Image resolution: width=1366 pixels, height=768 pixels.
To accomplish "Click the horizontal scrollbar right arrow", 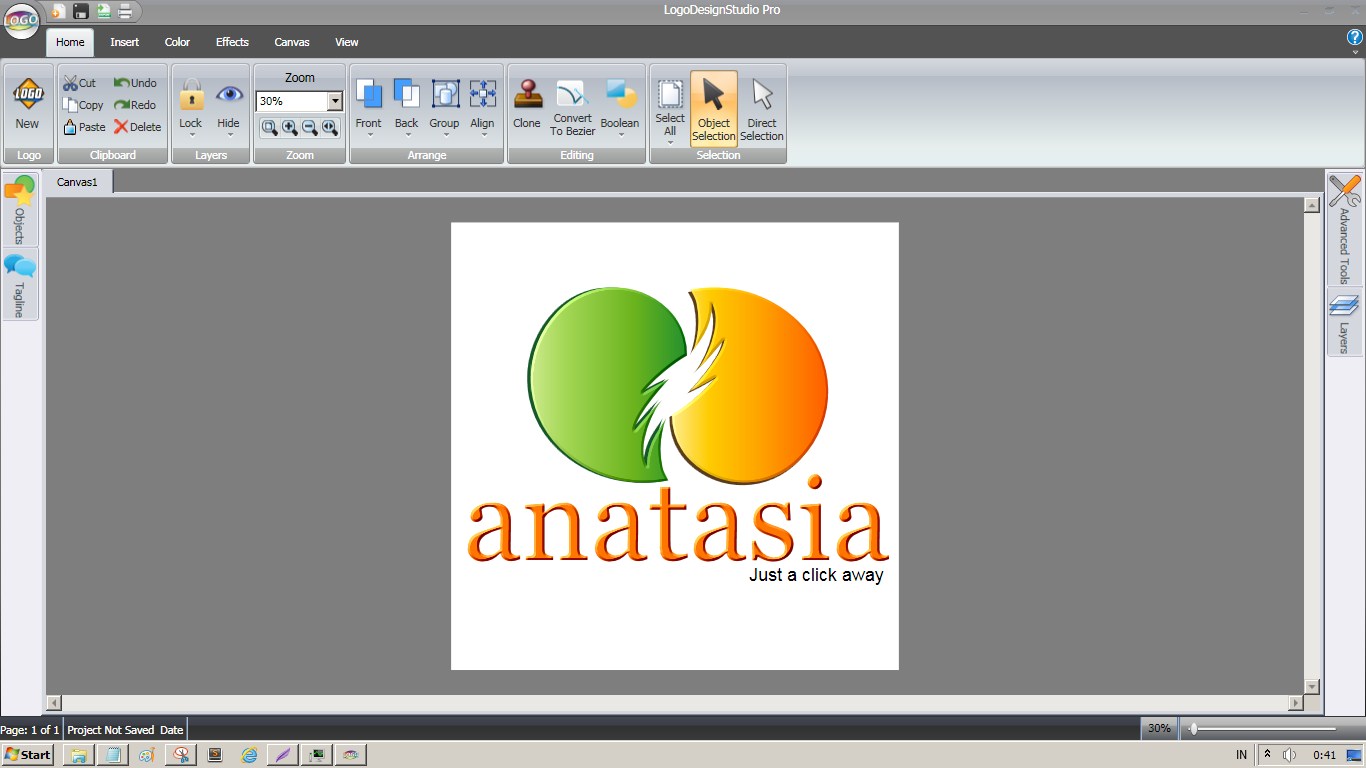I will click(x=1296, y=703).
